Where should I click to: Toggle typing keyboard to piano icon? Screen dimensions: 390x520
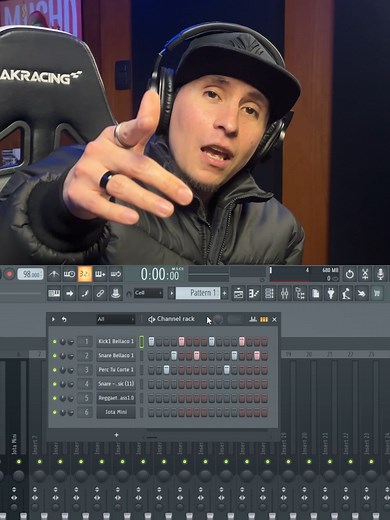pyautogui.click(x=54, y=293)
